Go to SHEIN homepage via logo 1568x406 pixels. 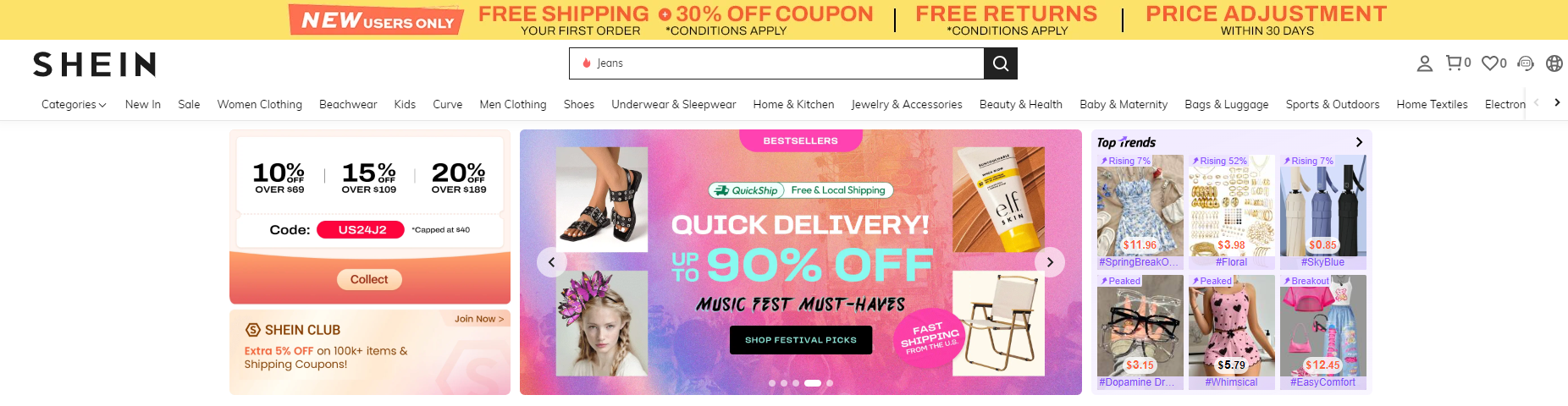95,64
